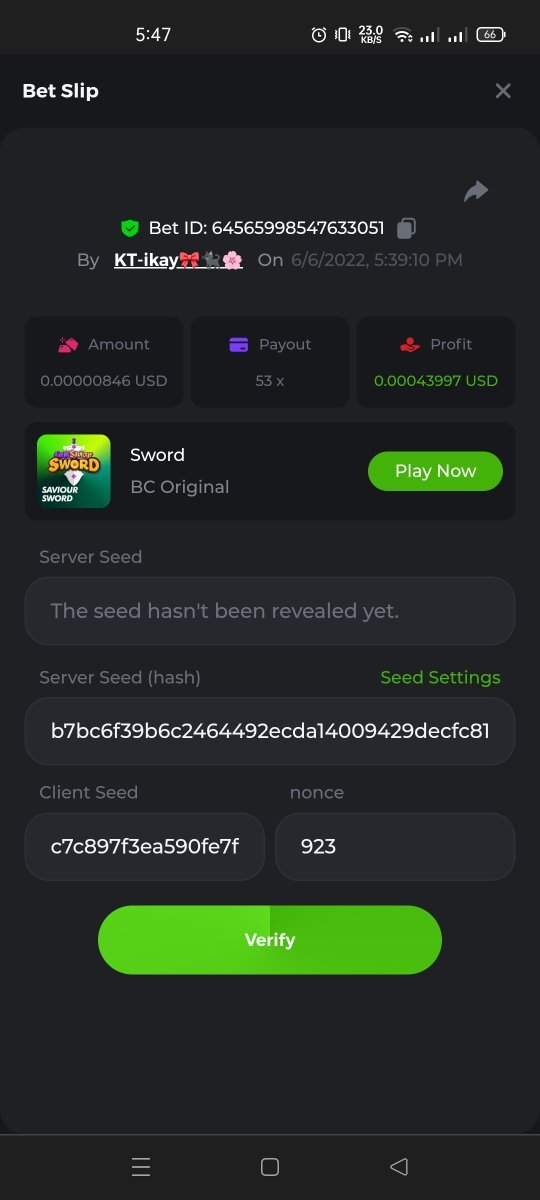This screenshot has width=540, height=1200.
Task: Tap the Android back triangle icon
Action: click(399, 1166)
